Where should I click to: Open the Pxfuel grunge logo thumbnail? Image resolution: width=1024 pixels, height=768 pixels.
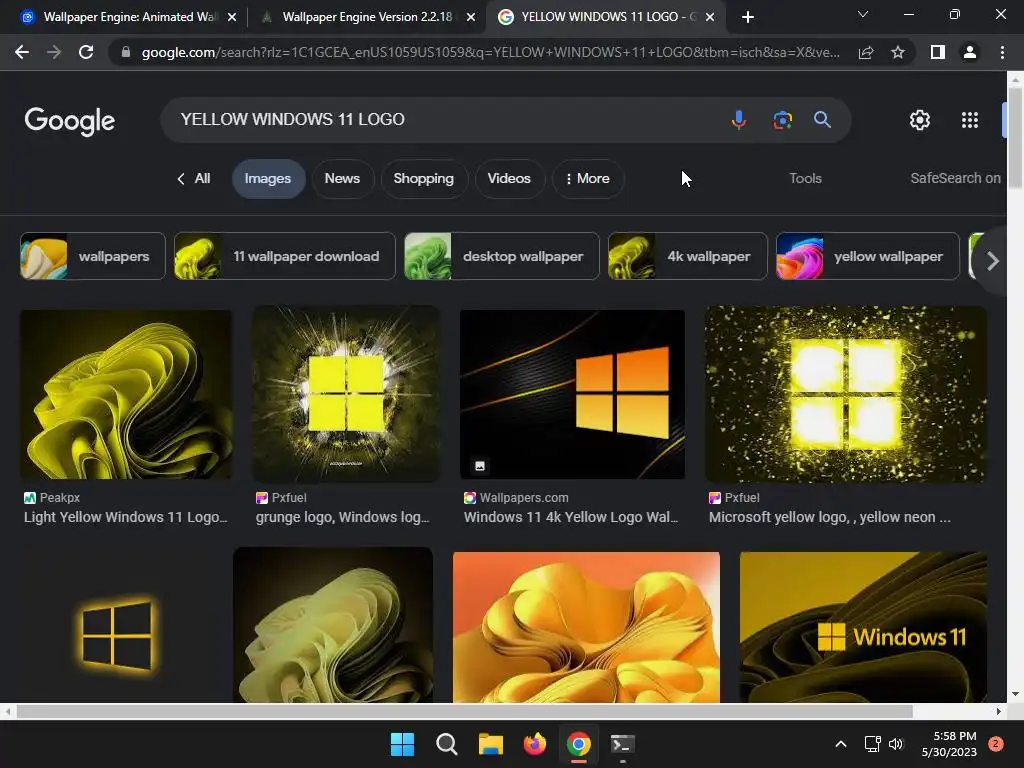click(x=346, y=394)
